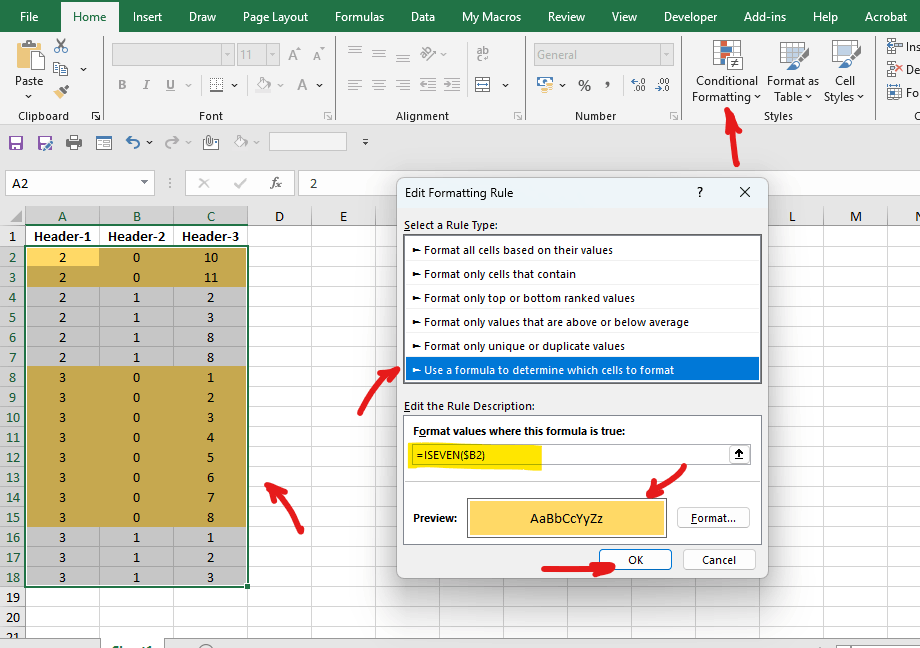The image size is (920, 648).
Task: Select 'Format all cells based on their values'
Action: [583, 250]
